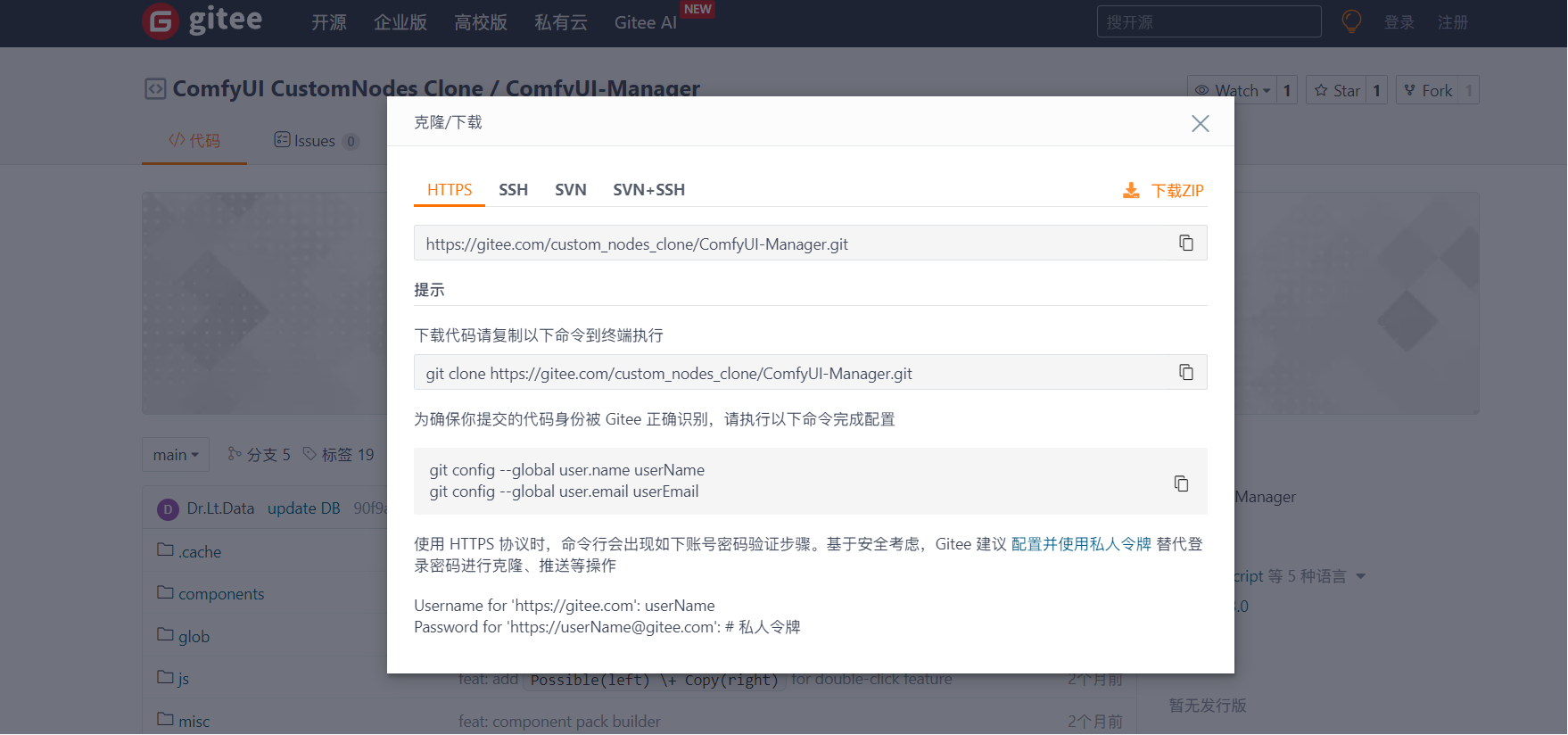Image resolution: width=1568 pixels, height=735 pixels.
Task: Open the update DB commit message
Action: pos(304,508)
